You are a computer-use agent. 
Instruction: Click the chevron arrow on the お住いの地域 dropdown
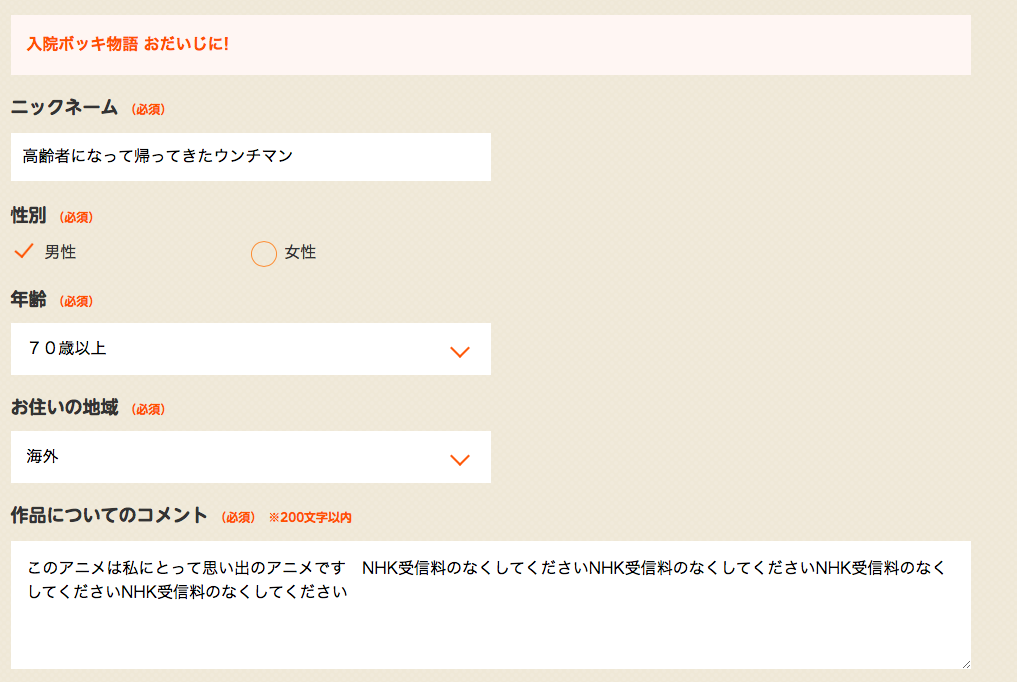point(460,459)
